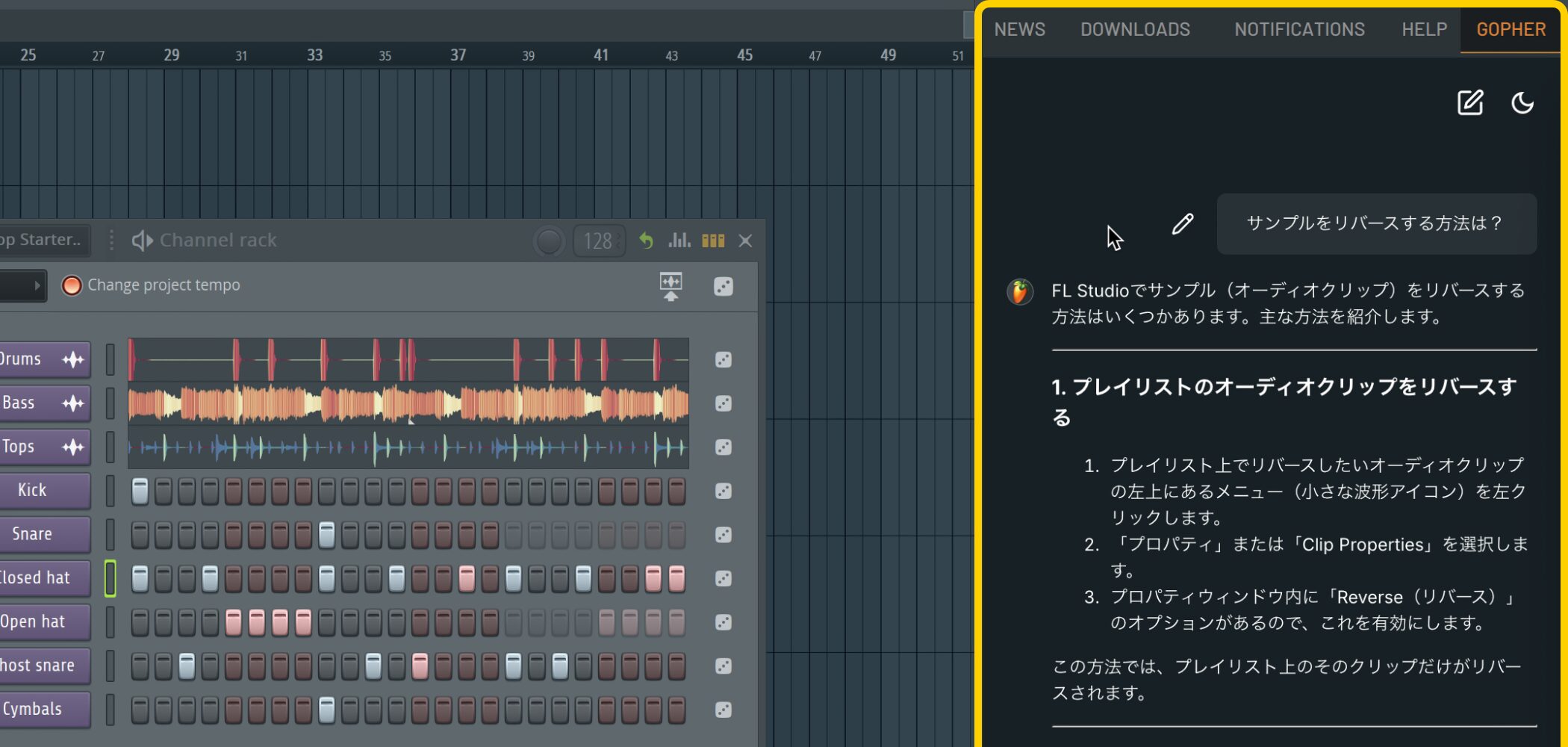Randomize the Ghost snare channel with dice

(724, 666)
